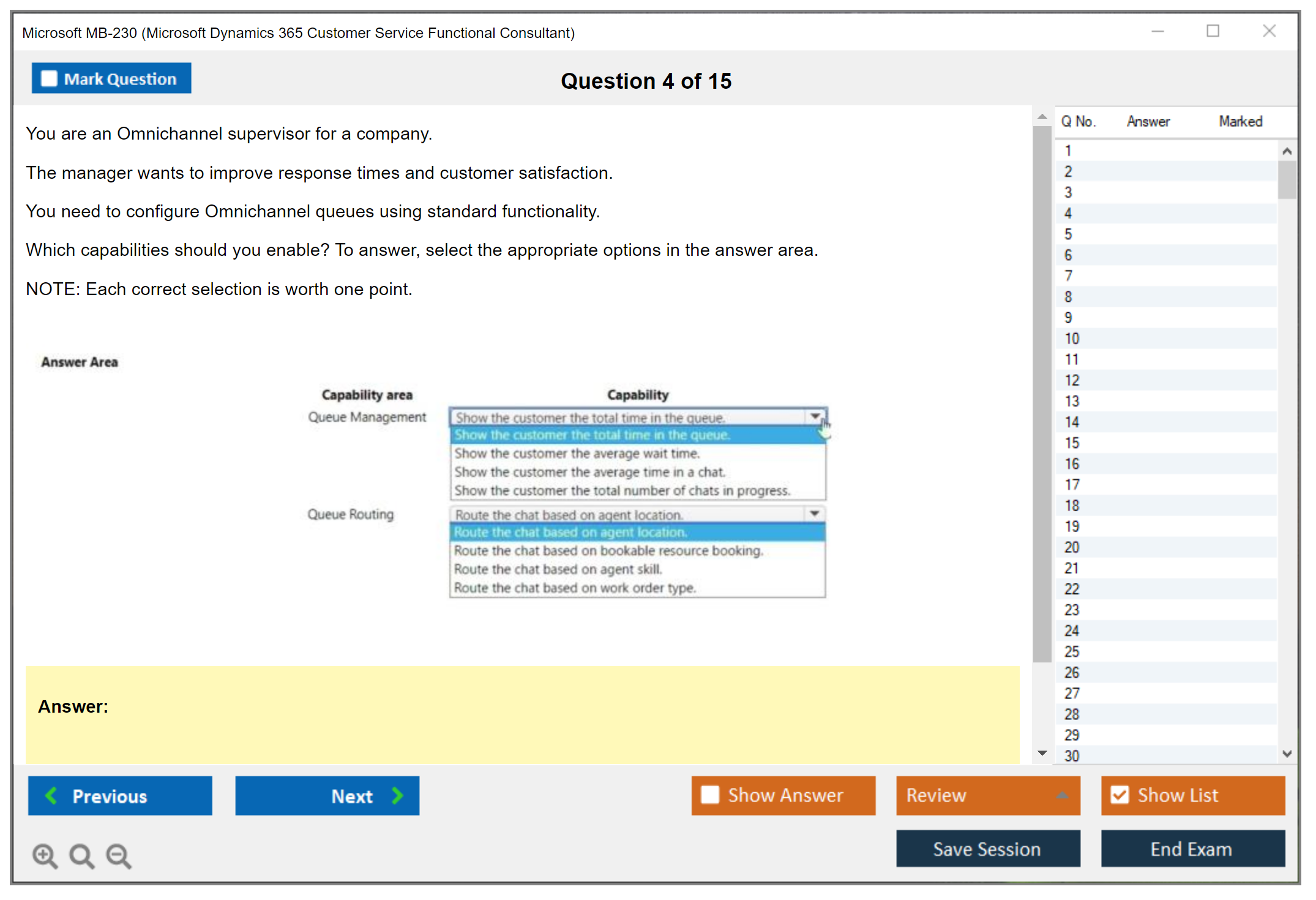Choose "Route the chat based on agent skill"
This screenshot has height=900, width=1316.
pos(558,569)
